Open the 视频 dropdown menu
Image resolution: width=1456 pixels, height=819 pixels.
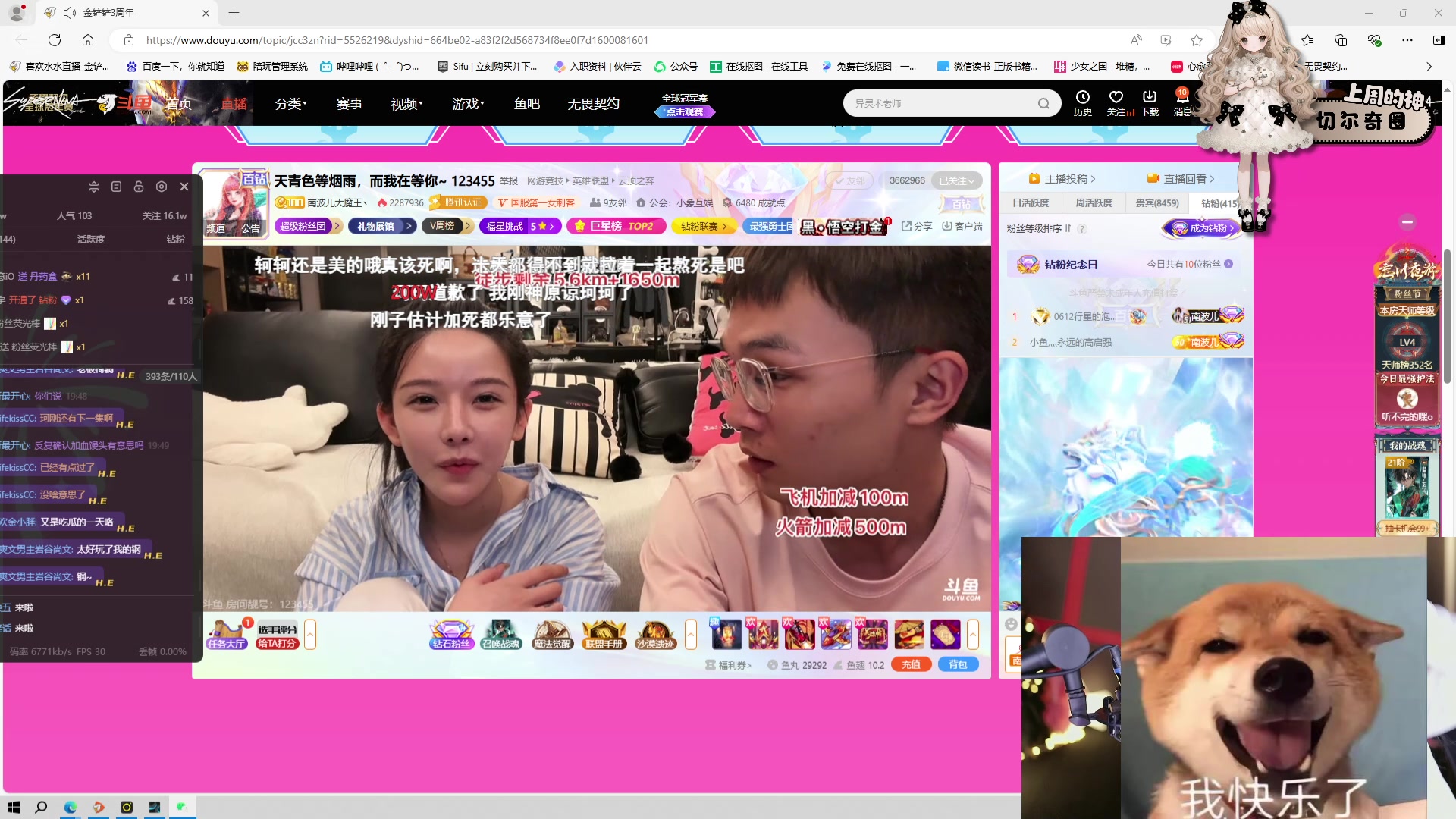pos(405,104)
